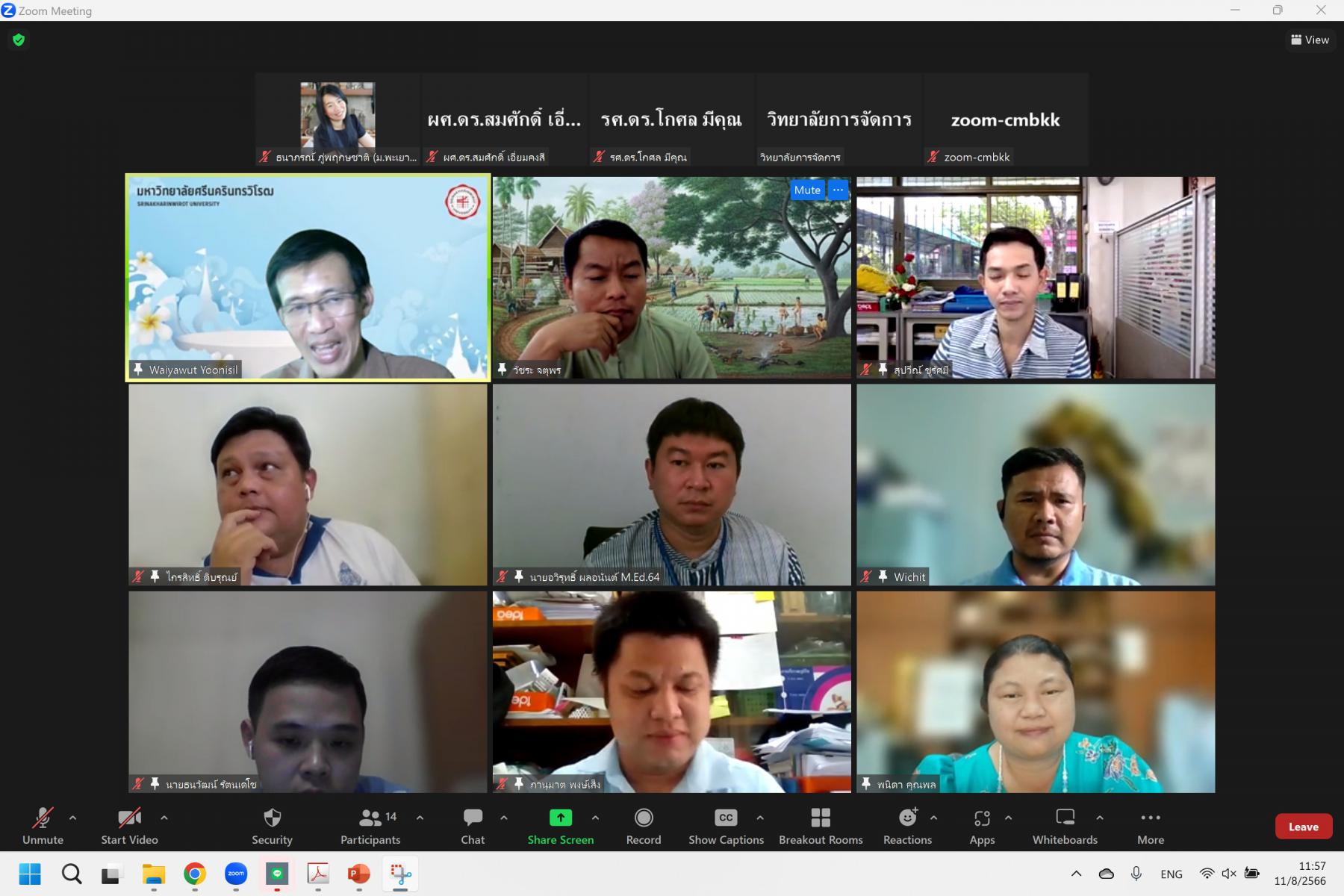Expand the Participants options chevron
Image resolution: width=1344 pixels, height=896 pixels.
(420, 818)
